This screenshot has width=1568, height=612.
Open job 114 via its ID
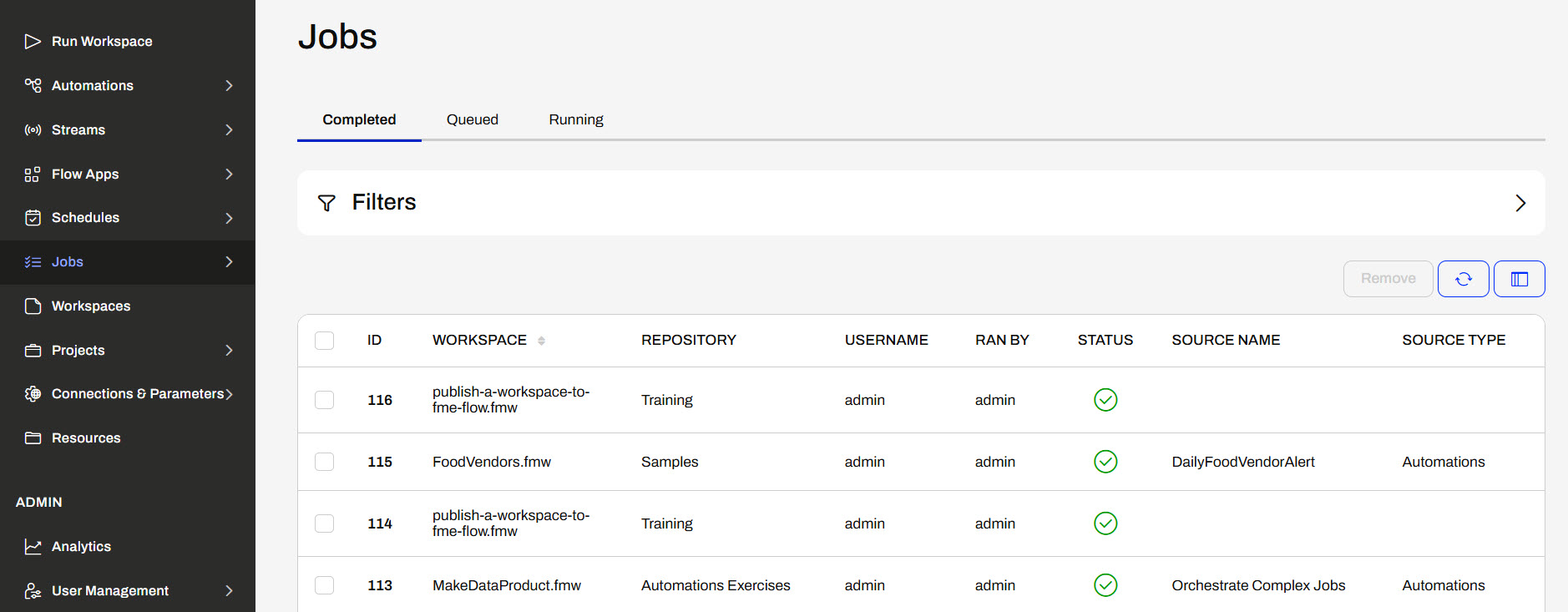379,523
